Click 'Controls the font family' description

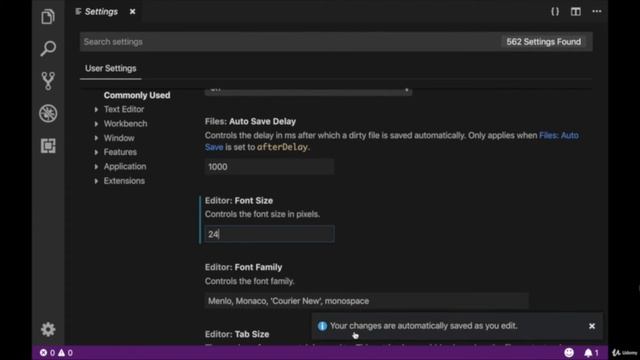pos(249,281)
